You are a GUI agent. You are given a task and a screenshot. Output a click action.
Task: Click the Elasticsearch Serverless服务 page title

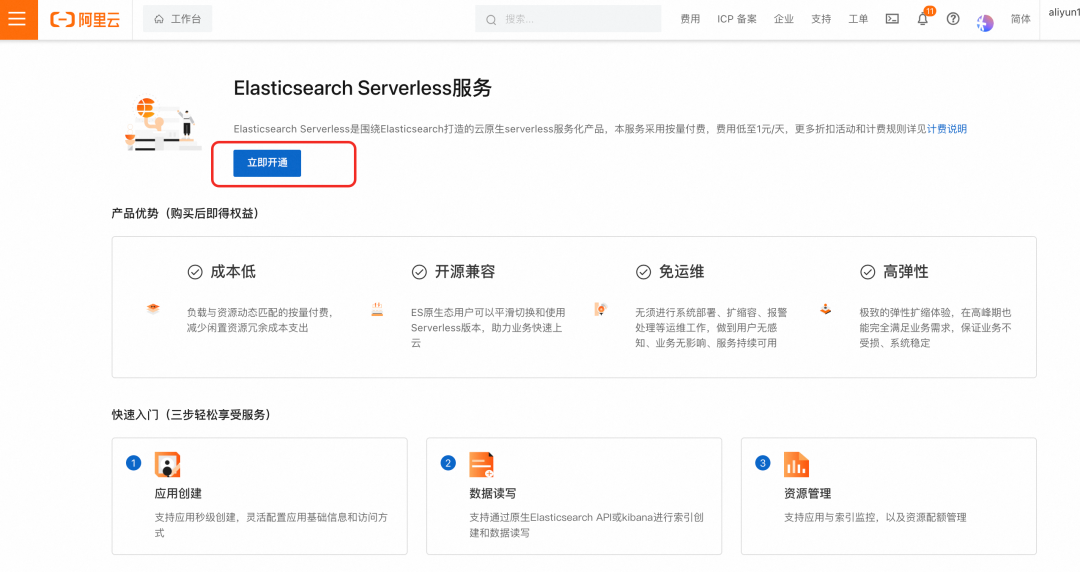363,88
